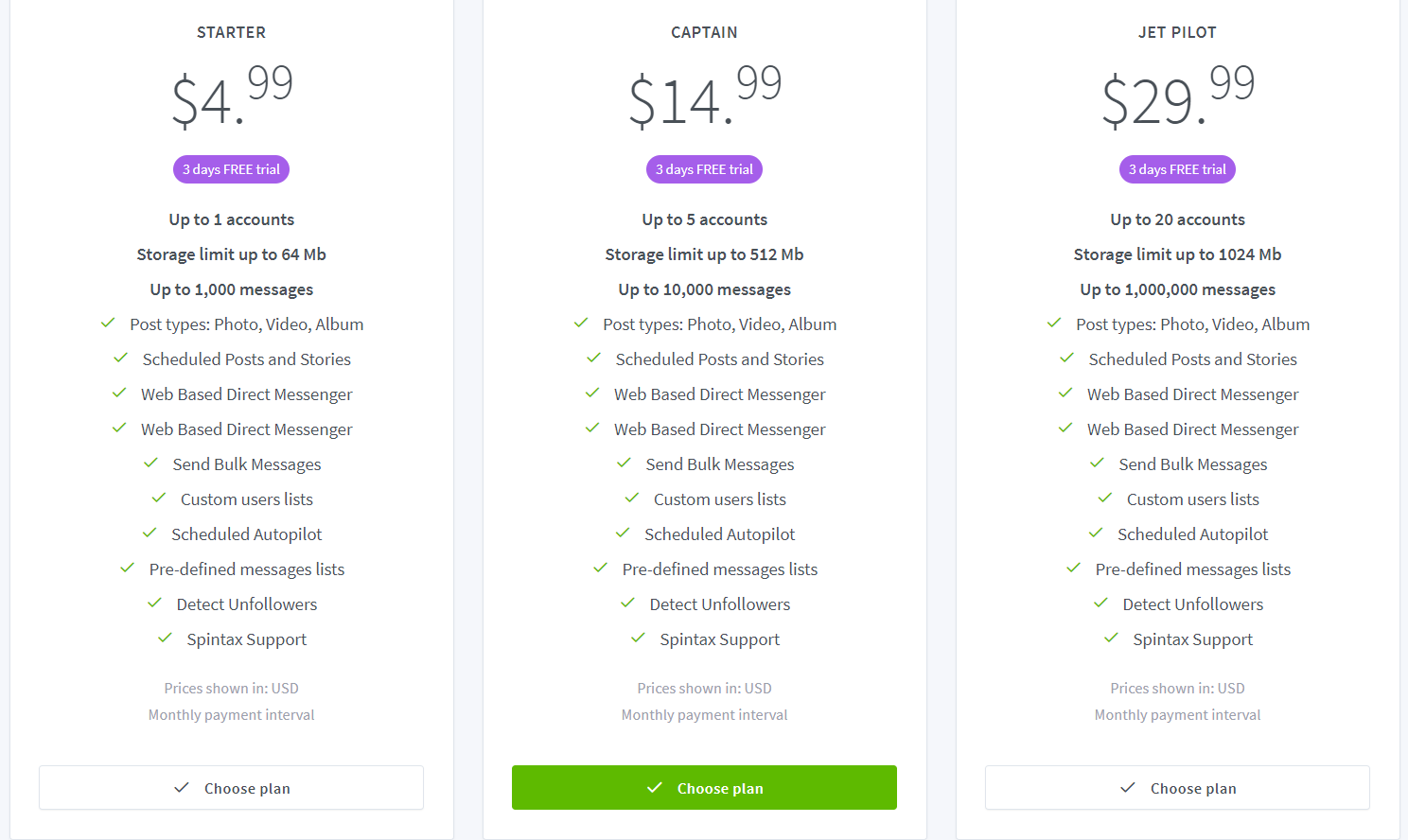Click checkmark beside Starter Pre-defined messages lists
Image resolution: width=1408 pixels, height=840 pixels.
coord(127,568)
